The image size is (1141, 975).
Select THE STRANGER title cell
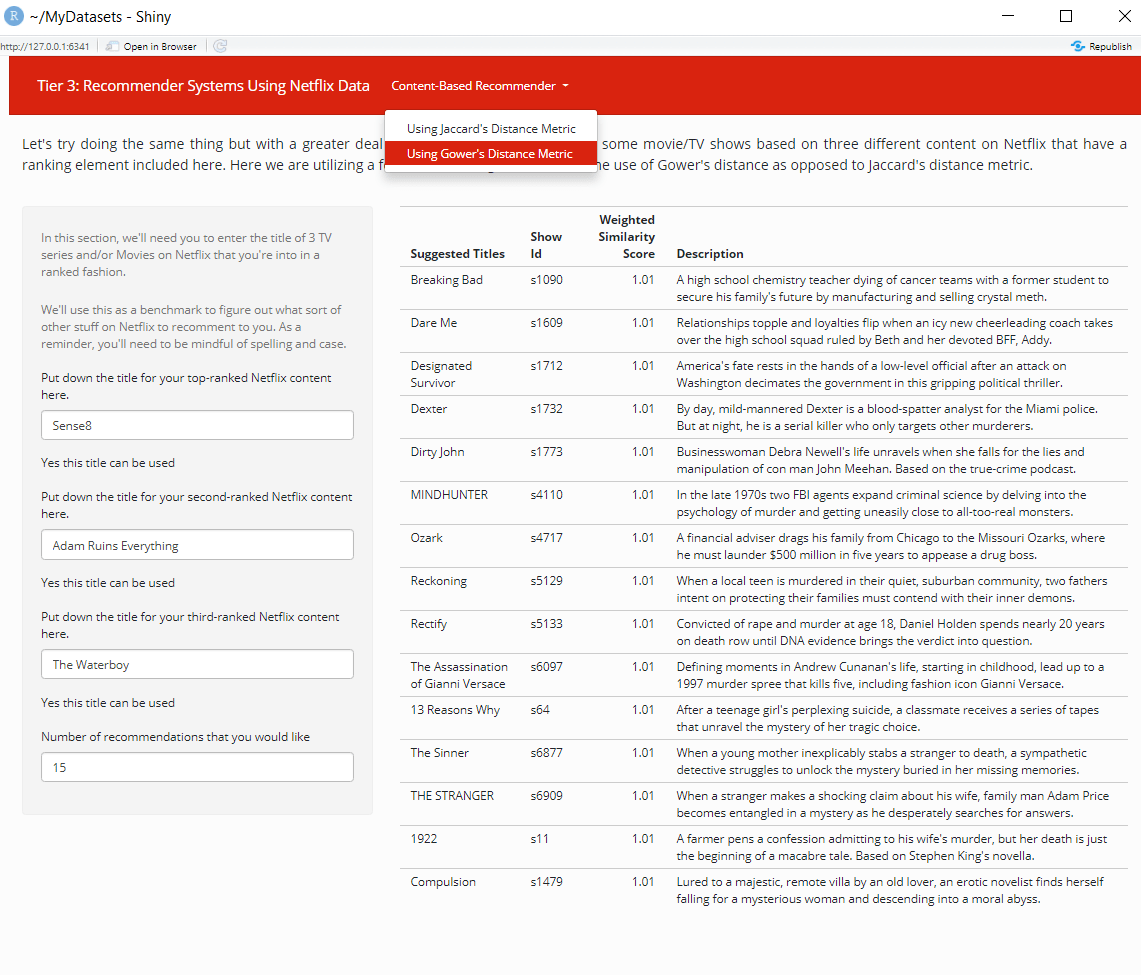452,795
